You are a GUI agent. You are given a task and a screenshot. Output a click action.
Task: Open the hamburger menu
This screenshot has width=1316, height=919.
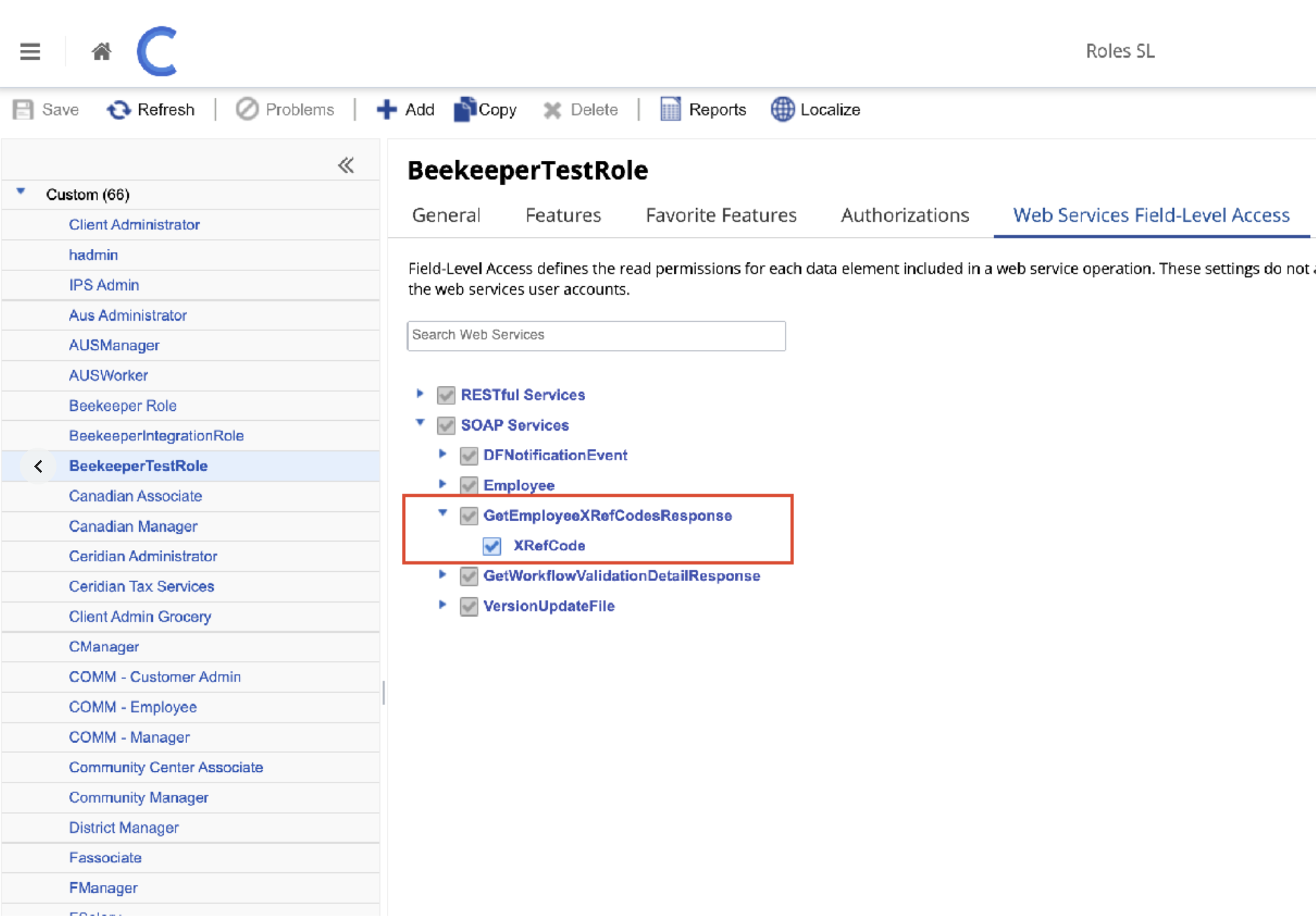pyautogui.click(x=30, y=51)
